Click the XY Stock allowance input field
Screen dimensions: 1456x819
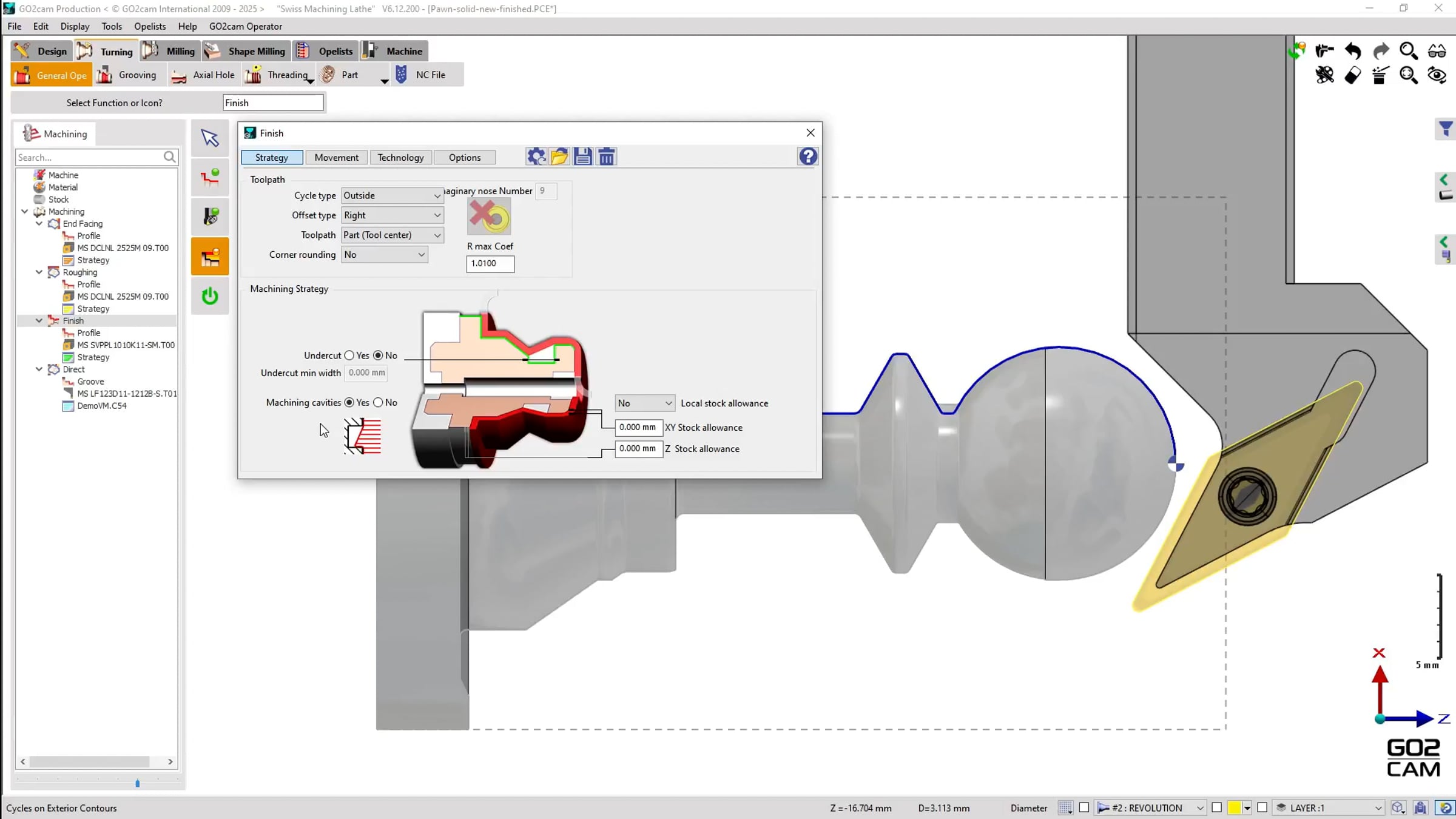tap(638, 427)
